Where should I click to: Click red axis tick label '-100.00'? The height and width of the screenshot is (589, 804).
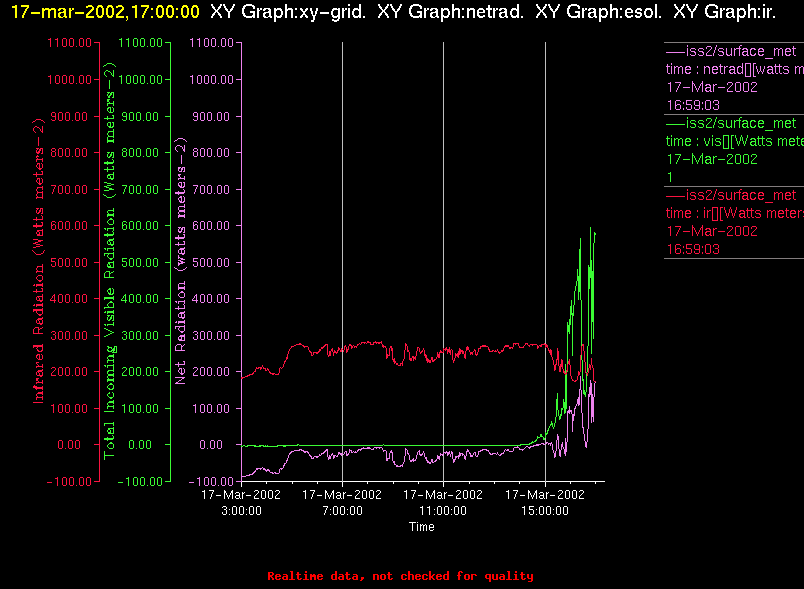(69, 482)
